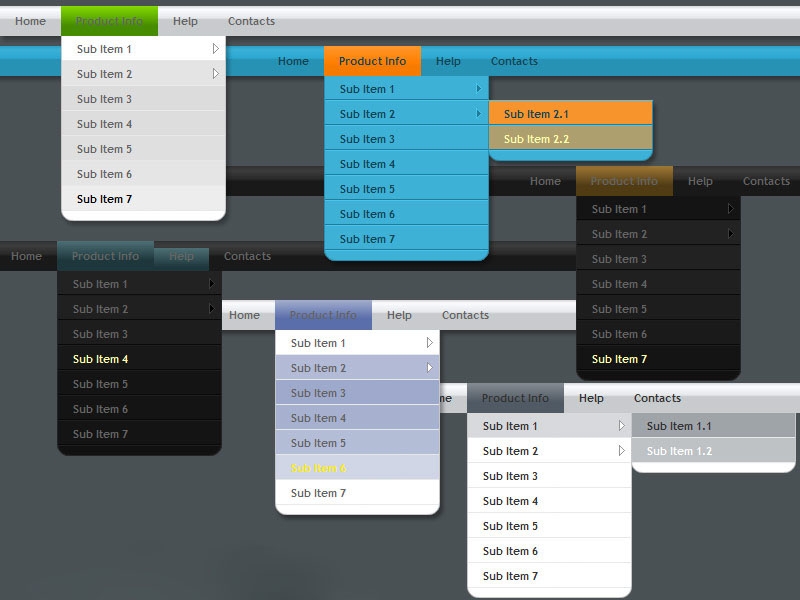
Task: Open Help in the green-themed menu bar
Action: [185, 21]
